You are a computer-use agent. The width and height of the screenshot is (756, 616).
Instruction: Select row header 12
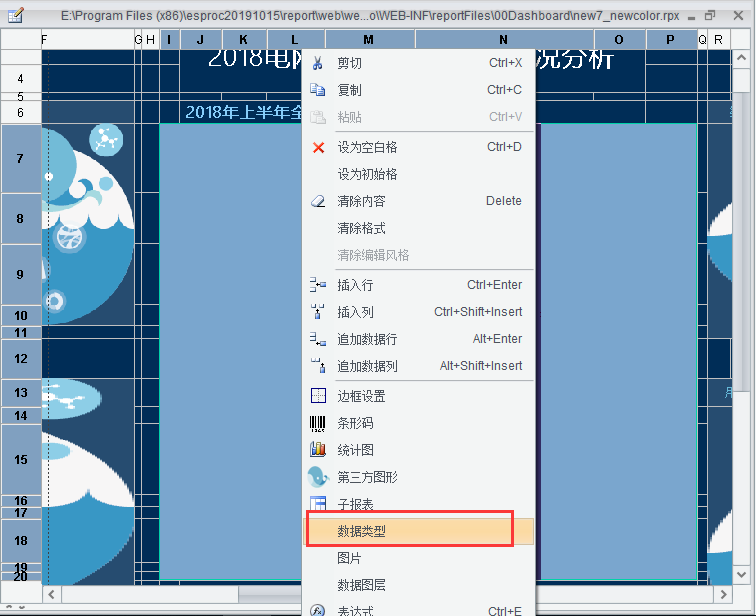click(21, 359)
